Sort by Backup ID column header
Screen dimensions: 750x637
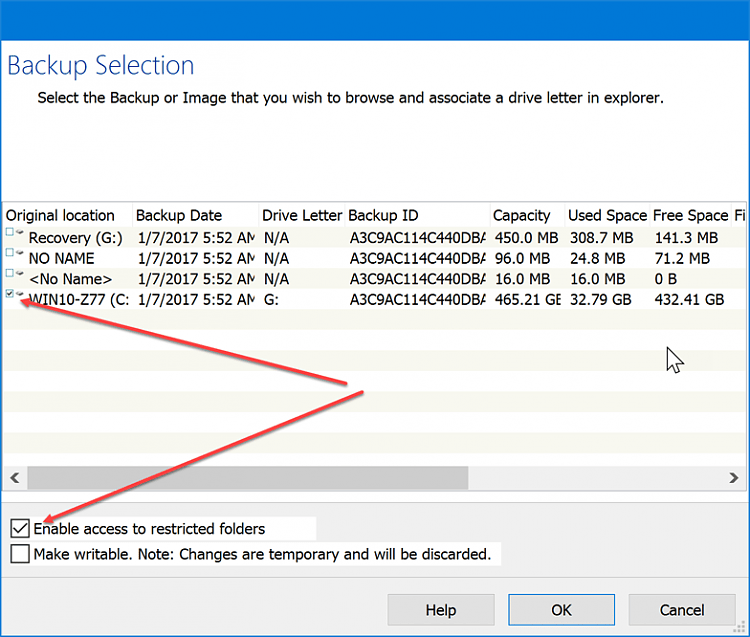(417, 215)
